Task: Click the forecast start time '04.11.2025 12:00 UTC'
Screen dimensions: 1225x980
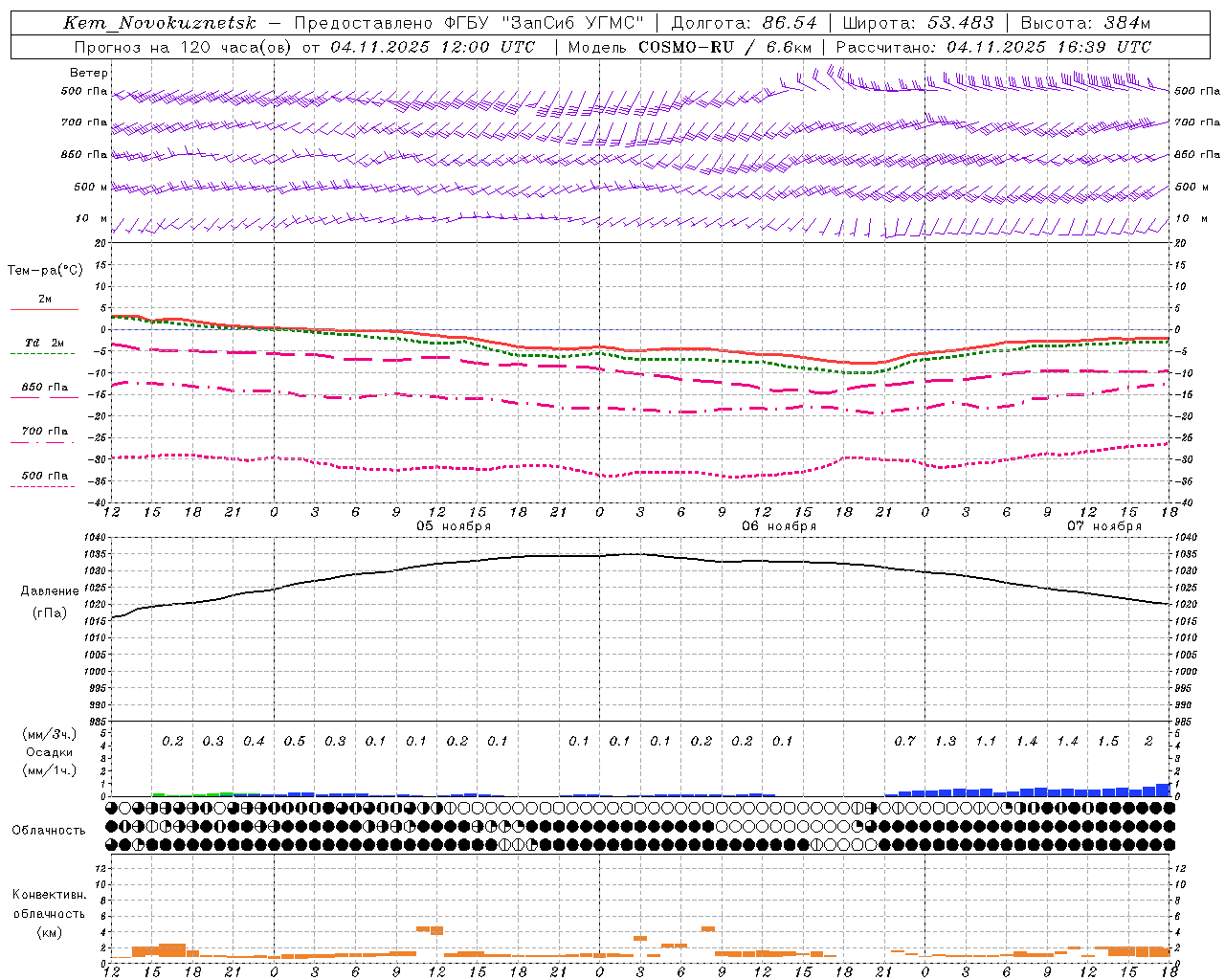Action: tap(433, 47)
